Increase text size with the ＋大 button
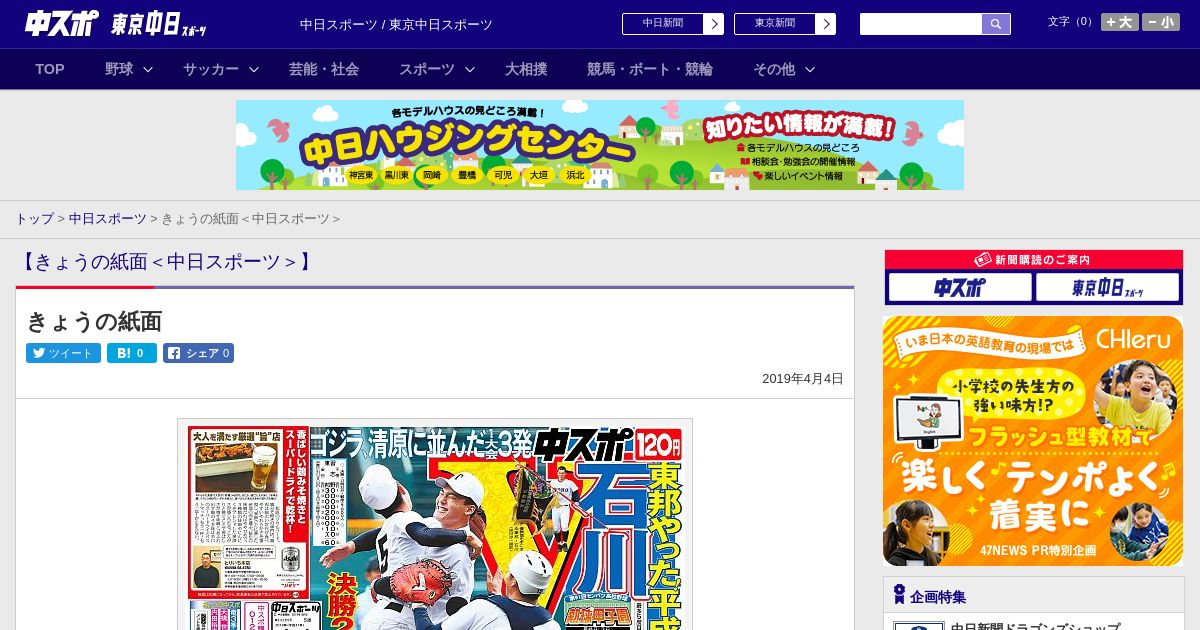 tap(1120, 22)
